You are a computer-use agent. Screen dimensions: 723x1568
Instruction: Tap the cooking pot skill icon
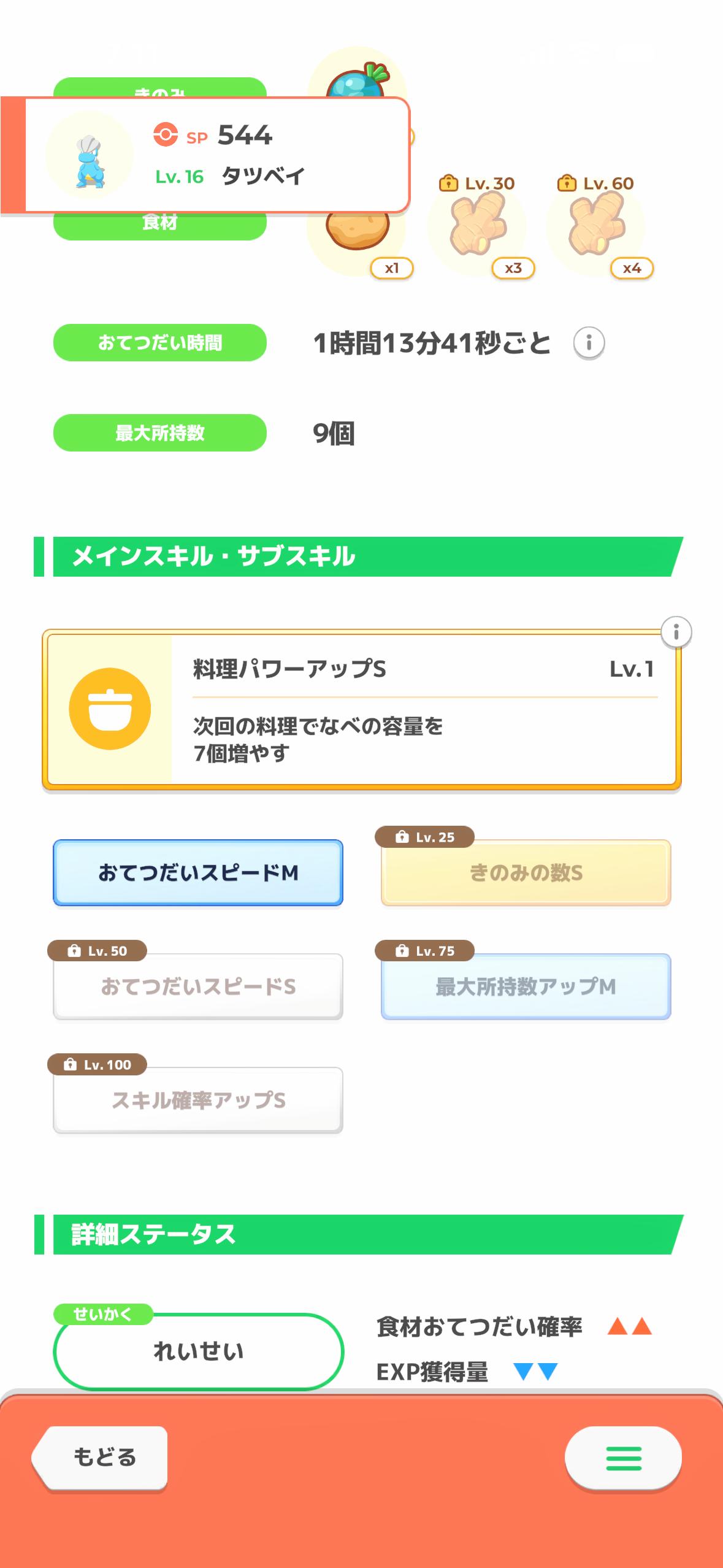pyautogui.click(x=110, y=709)
